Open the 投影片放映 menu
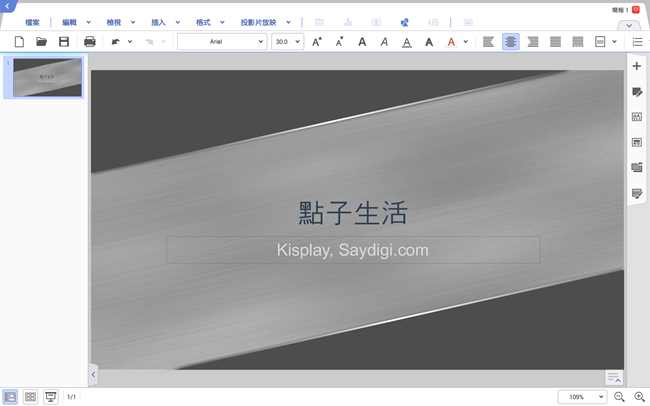Viewport: 650px width, 406px height. point(258,22)
